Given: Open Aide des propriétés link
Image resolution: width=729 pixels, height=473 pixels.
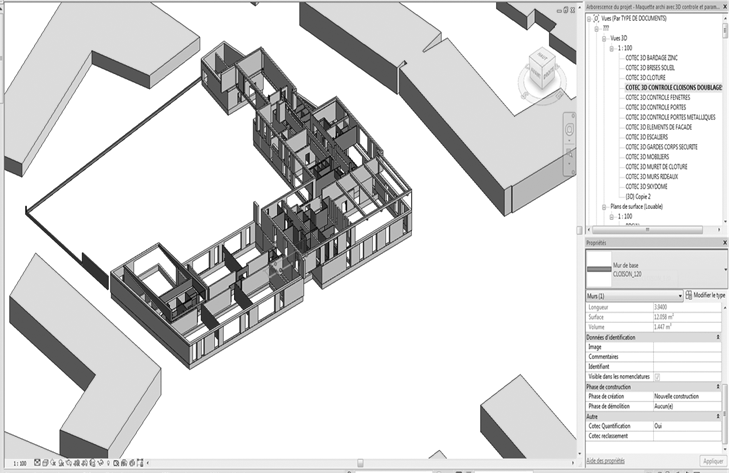Looking at the screenshot, I should [x=606, y=459].
